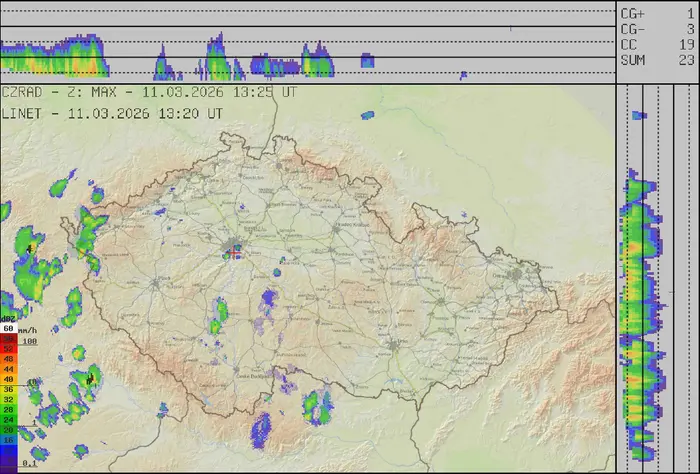Select the blue 16 dBZ legend swatch
700x474 pixels.
(x=8, y=441)
